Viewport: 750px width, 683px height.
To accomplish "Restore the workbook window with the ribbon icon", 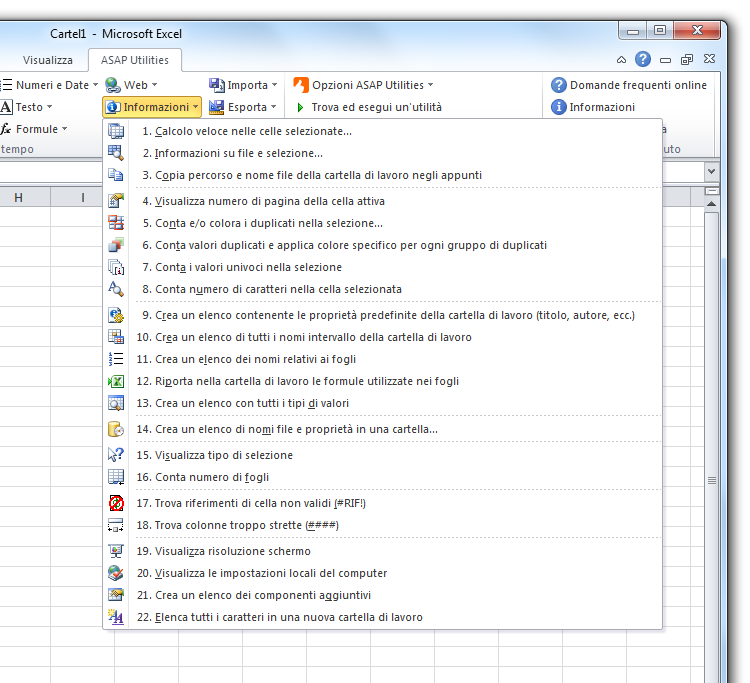I will click(687, 59).
